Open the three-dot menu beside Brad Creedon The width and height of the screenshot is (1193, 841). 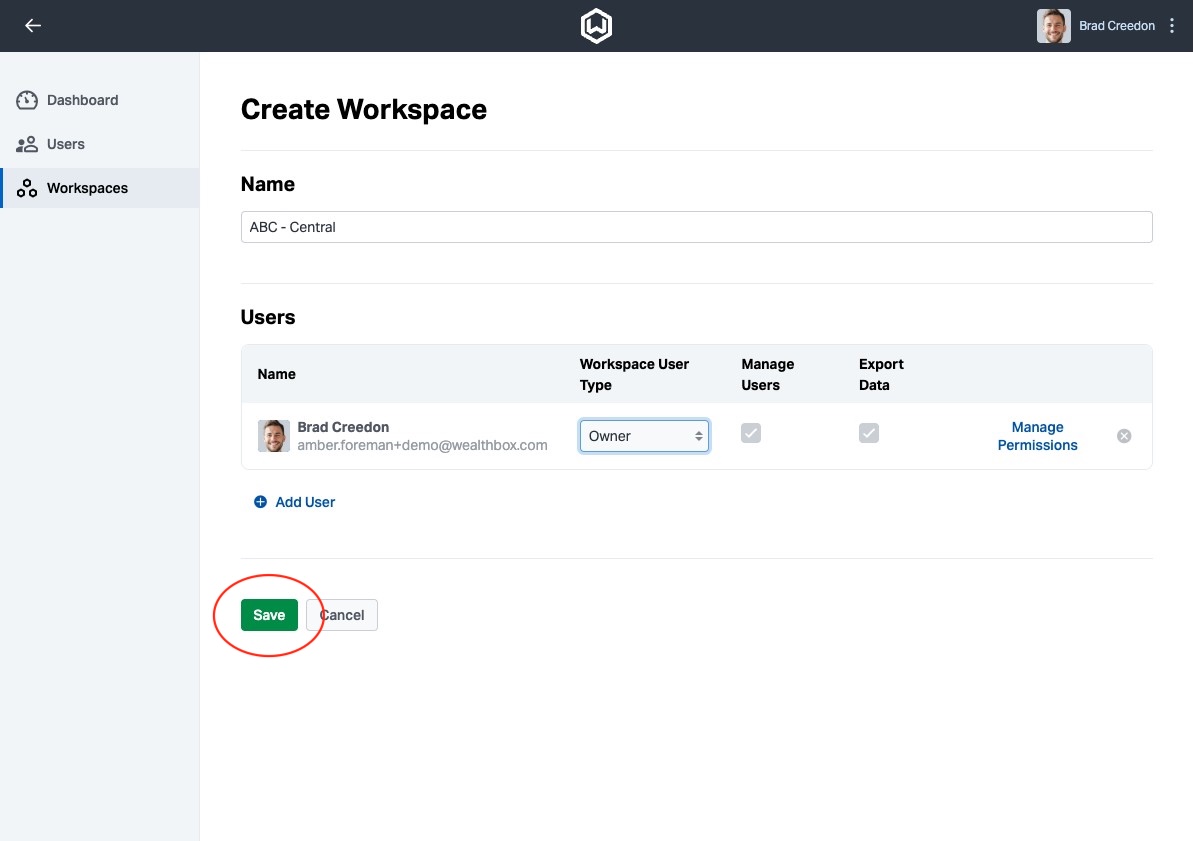point(1171,25)
